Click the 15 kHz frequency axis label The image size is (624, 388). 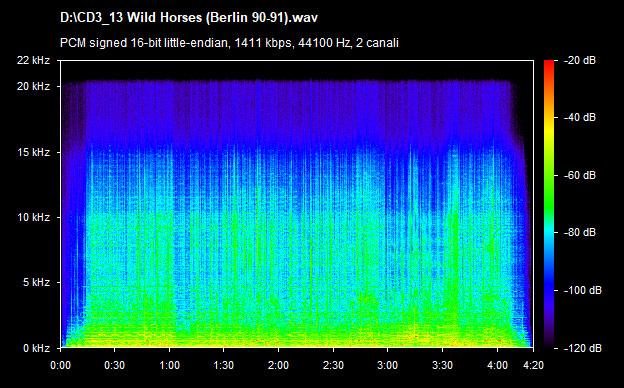click(33, 152)
